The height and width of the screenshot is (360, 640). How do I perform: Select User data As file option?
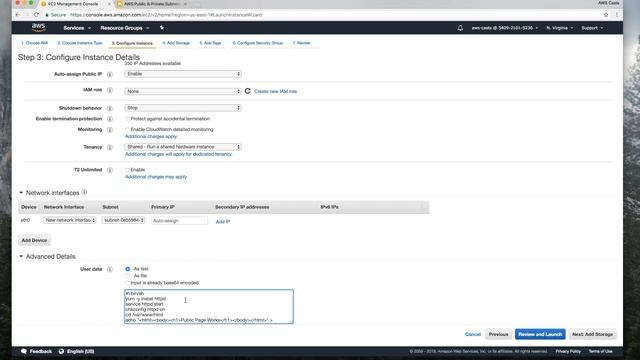coord(128,276)
